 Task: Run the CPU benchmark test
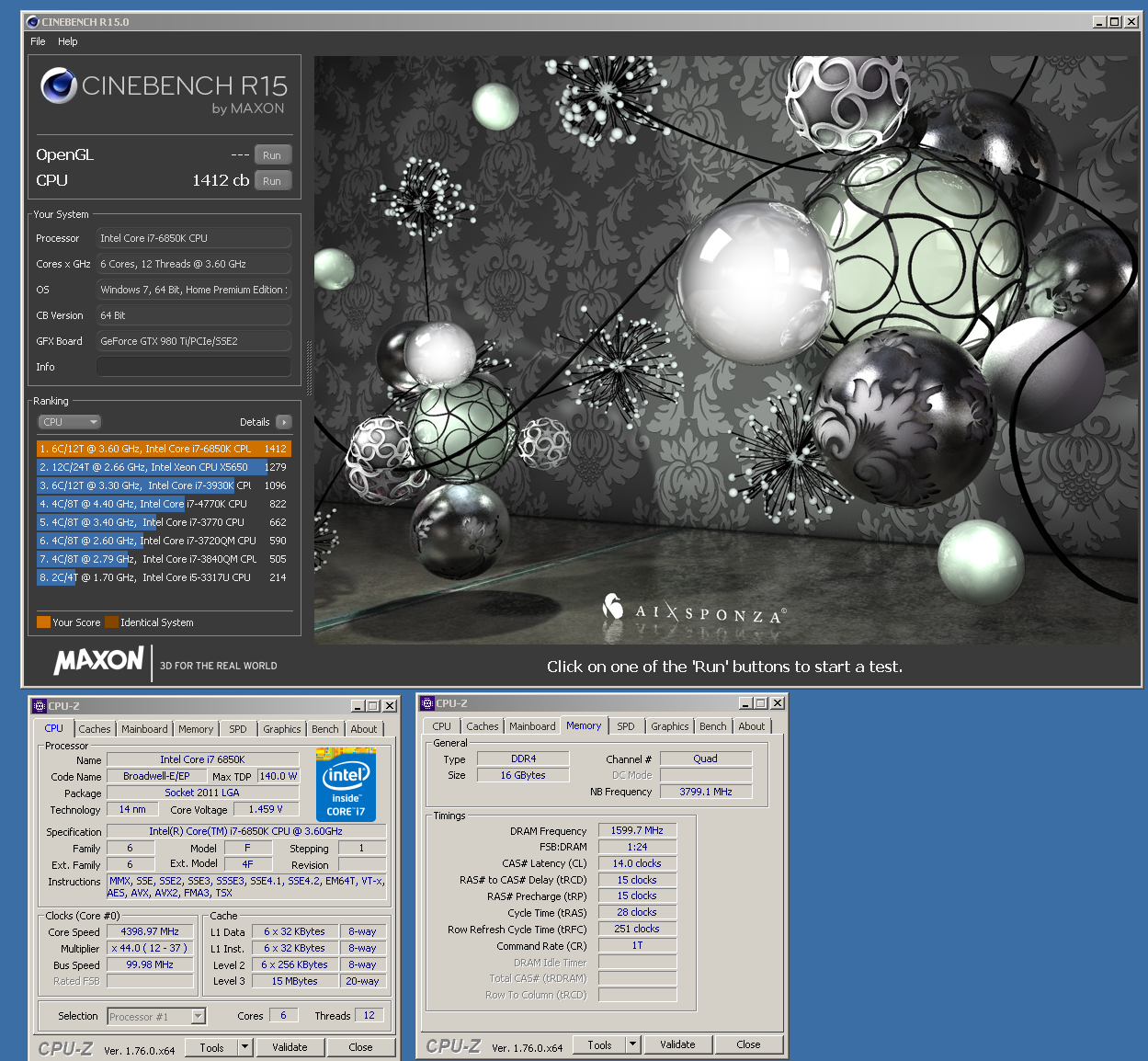(272, 181)
